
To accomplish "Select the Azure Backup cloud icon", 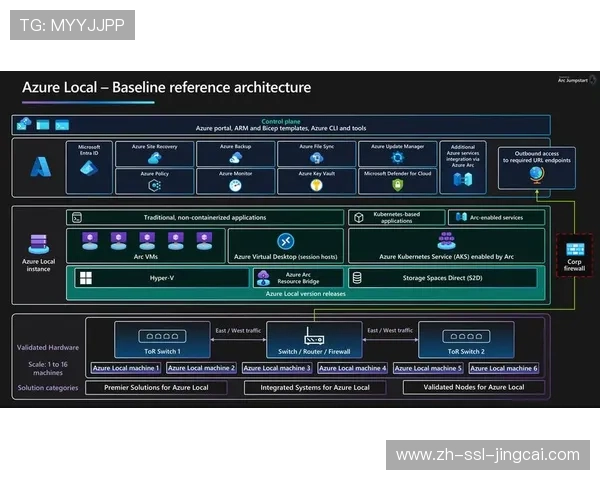I will point(237,158).
